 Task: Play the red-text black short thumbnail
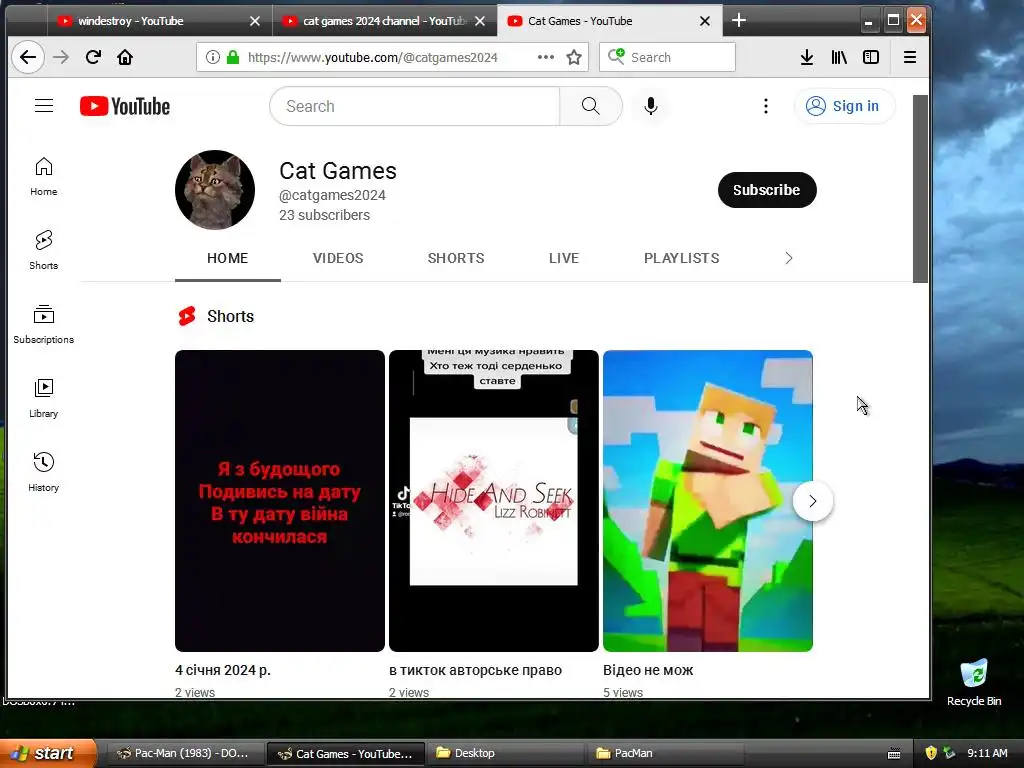[x=280, y=501]
